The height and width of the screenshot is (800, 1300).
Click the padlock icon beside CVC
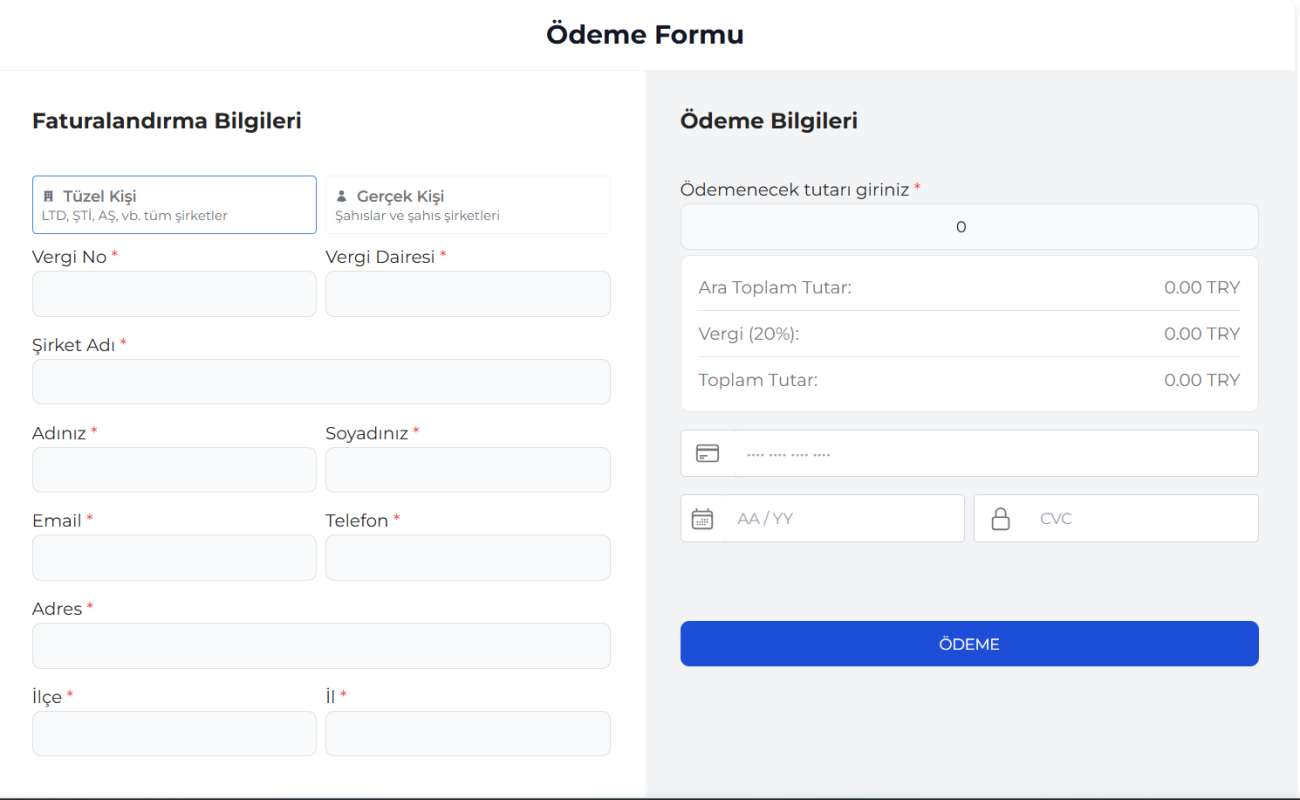(1000, 519)
